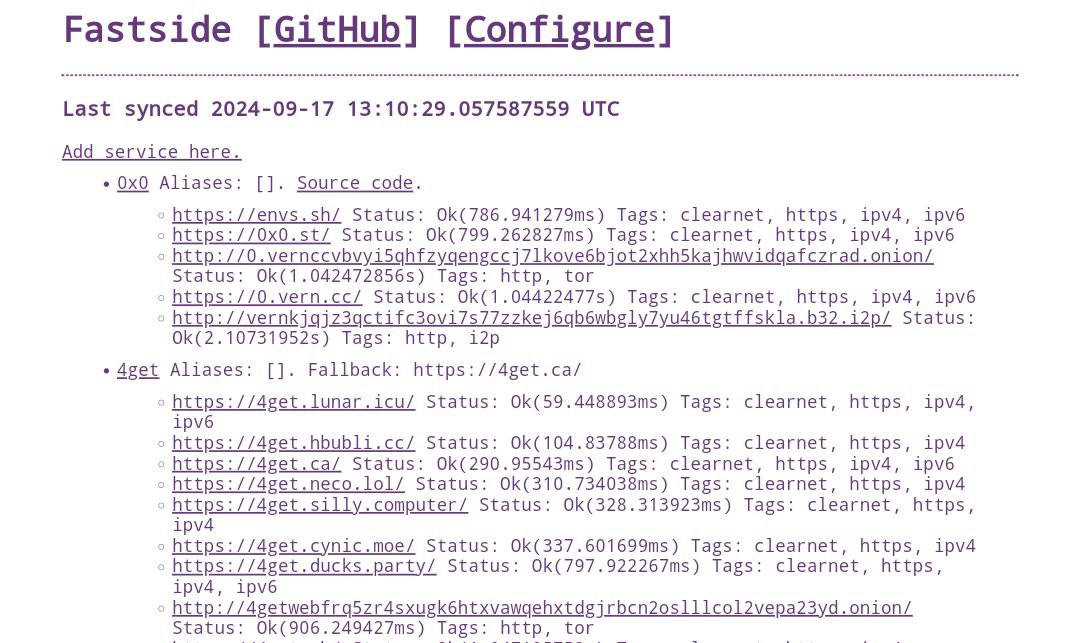
Task: Open the underlined https://4get.ca/ instance link
Action: 256,464
